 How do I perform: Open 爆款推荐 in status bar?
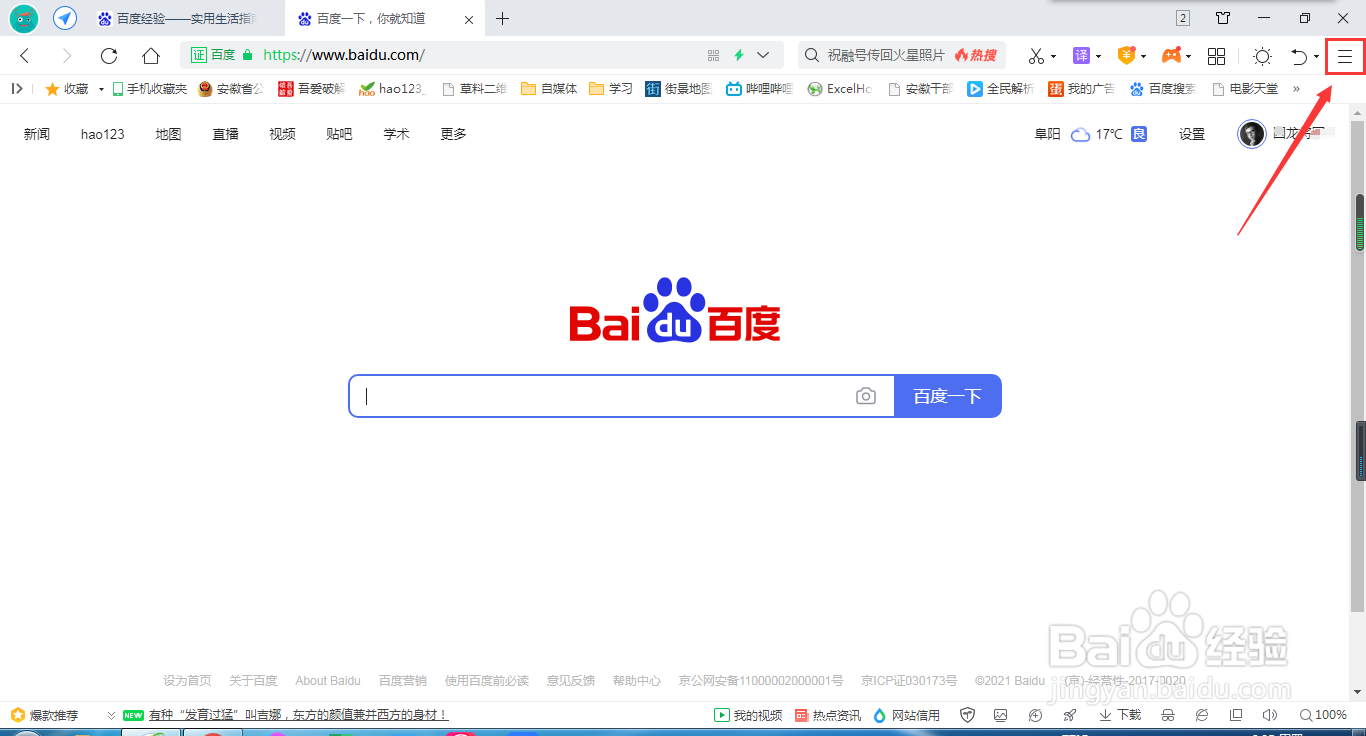point(44,715)
